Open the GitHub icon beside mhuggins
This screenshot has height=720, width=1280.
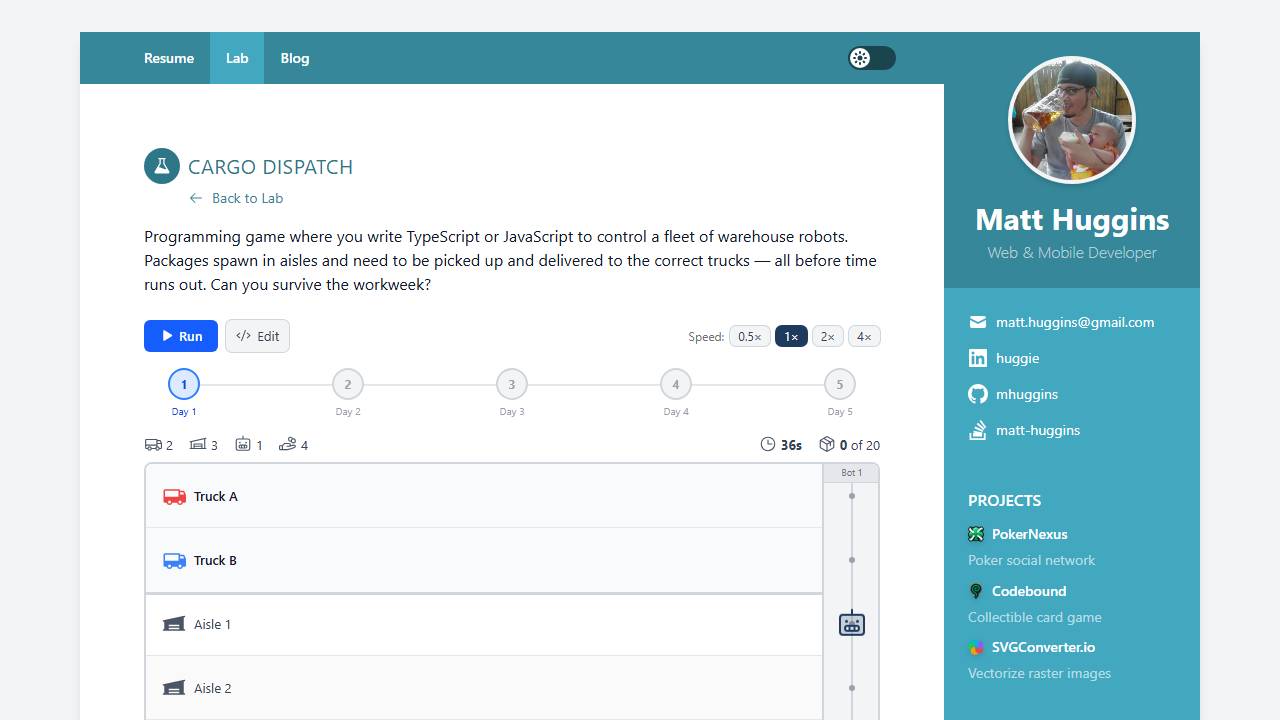pos(978,394)
